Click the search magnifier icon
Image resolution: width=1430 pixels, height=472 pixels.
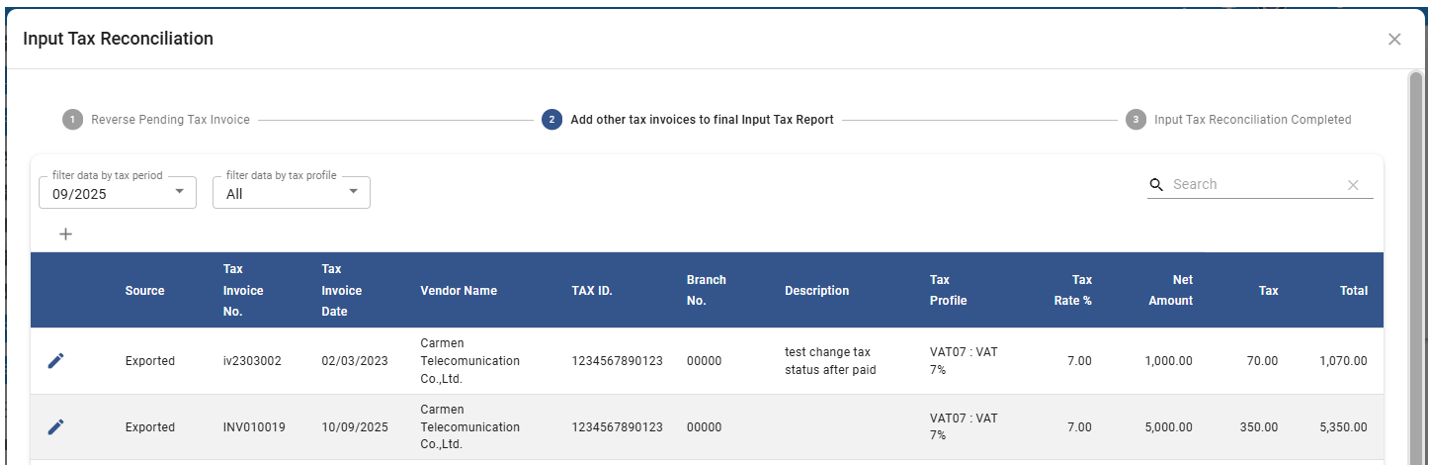tap(1157, 185)
